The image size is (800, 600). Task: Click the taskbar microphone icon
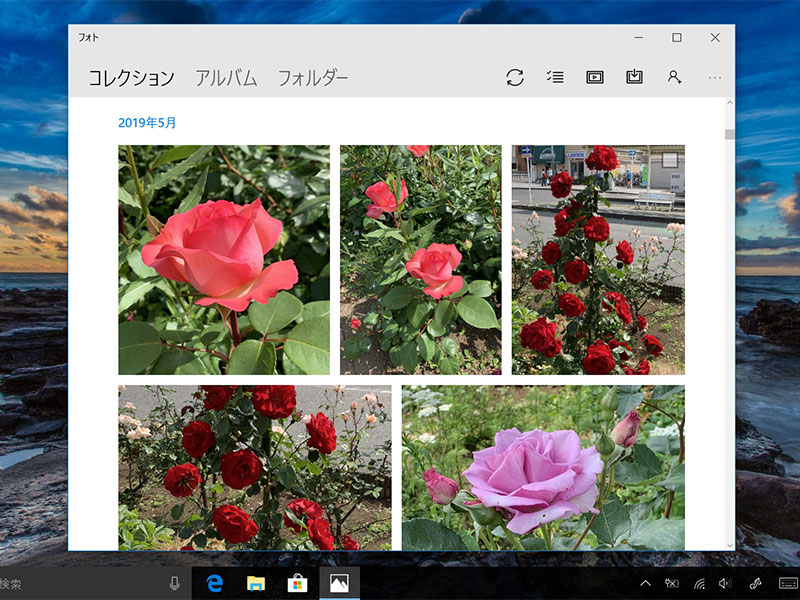click(x=174, y=583)
